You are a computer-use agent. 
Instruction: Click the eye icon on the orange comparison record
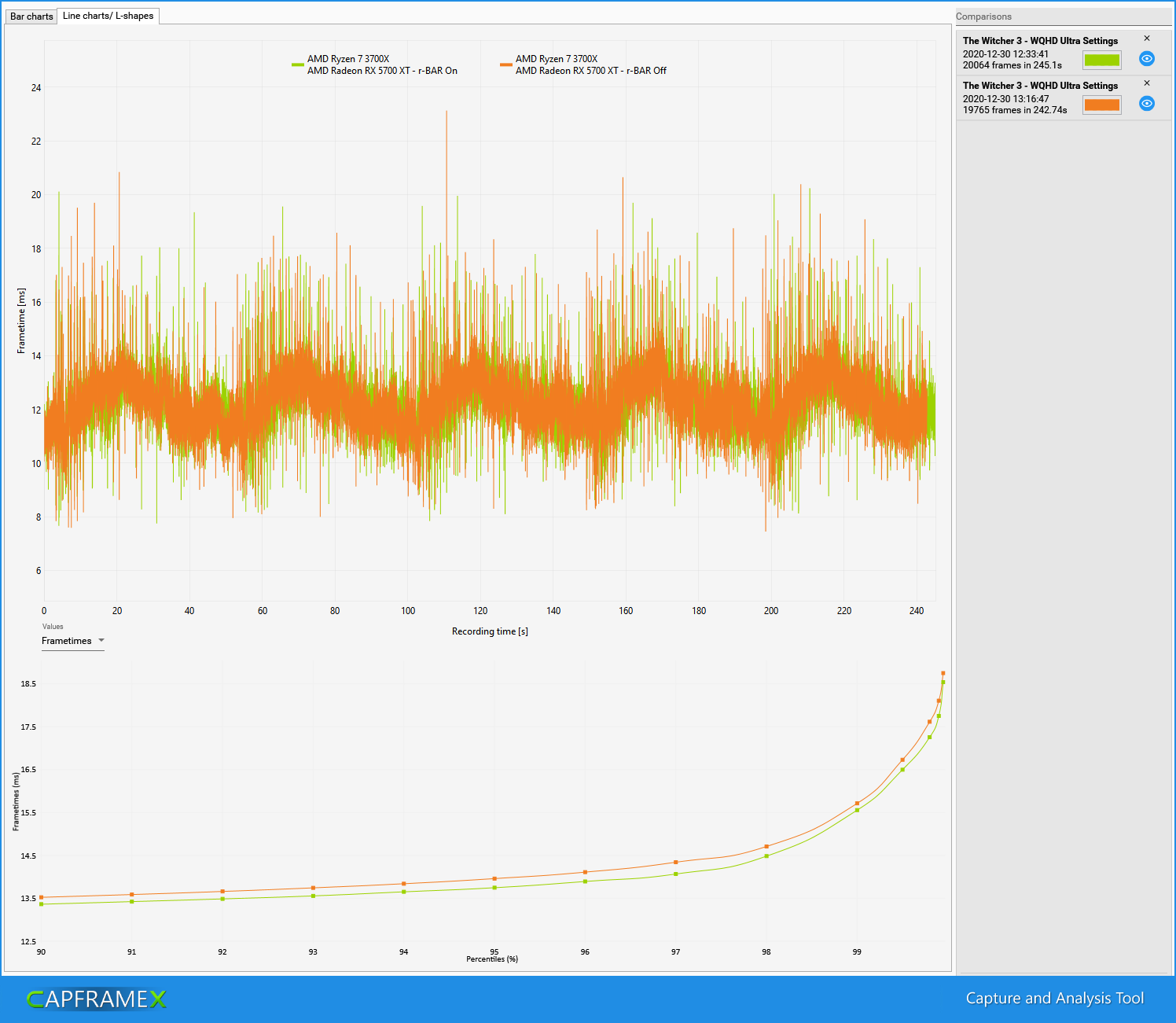(x=1146, y=104)
